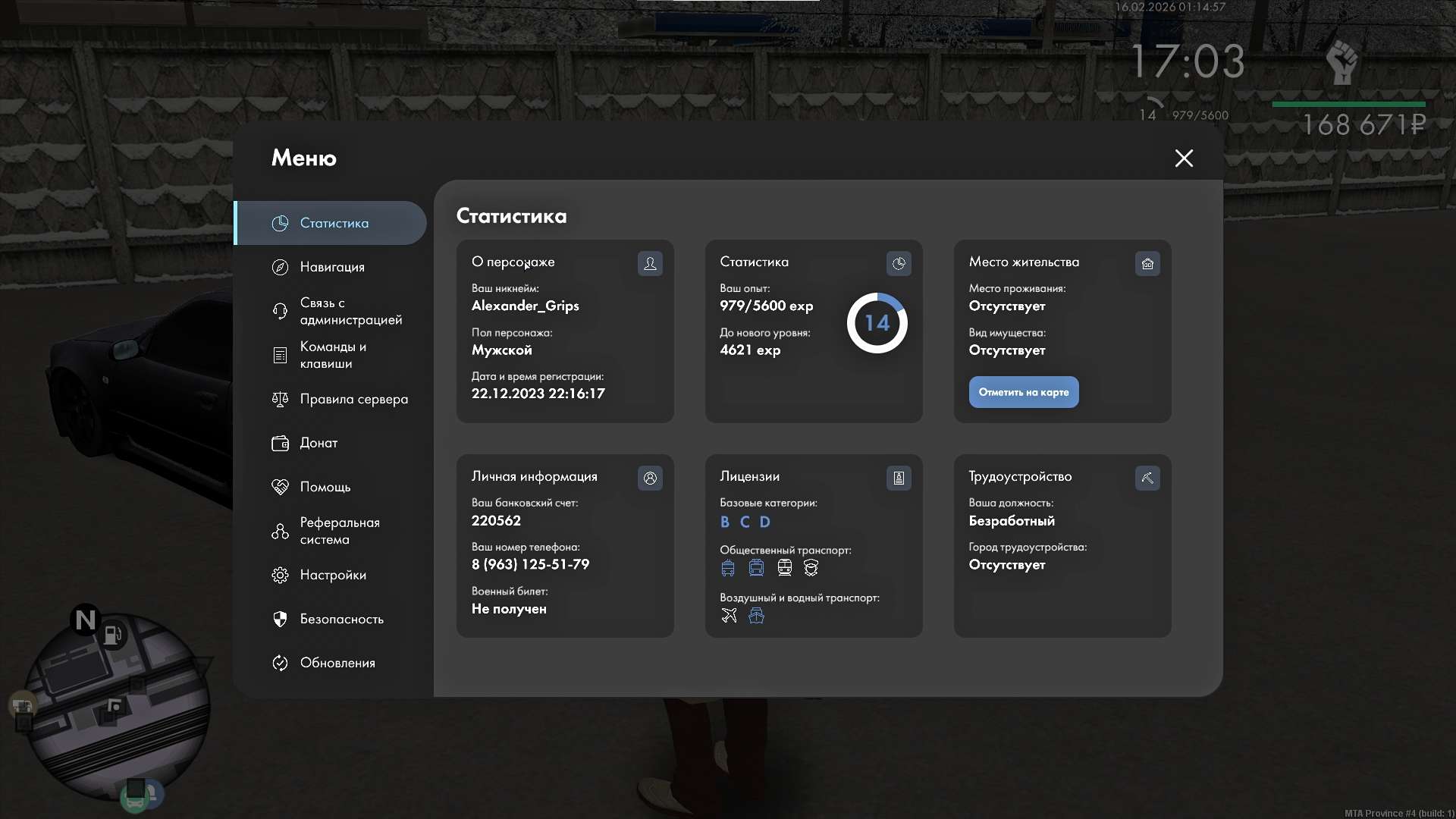Open the Обновления section

tap(337, 663)
